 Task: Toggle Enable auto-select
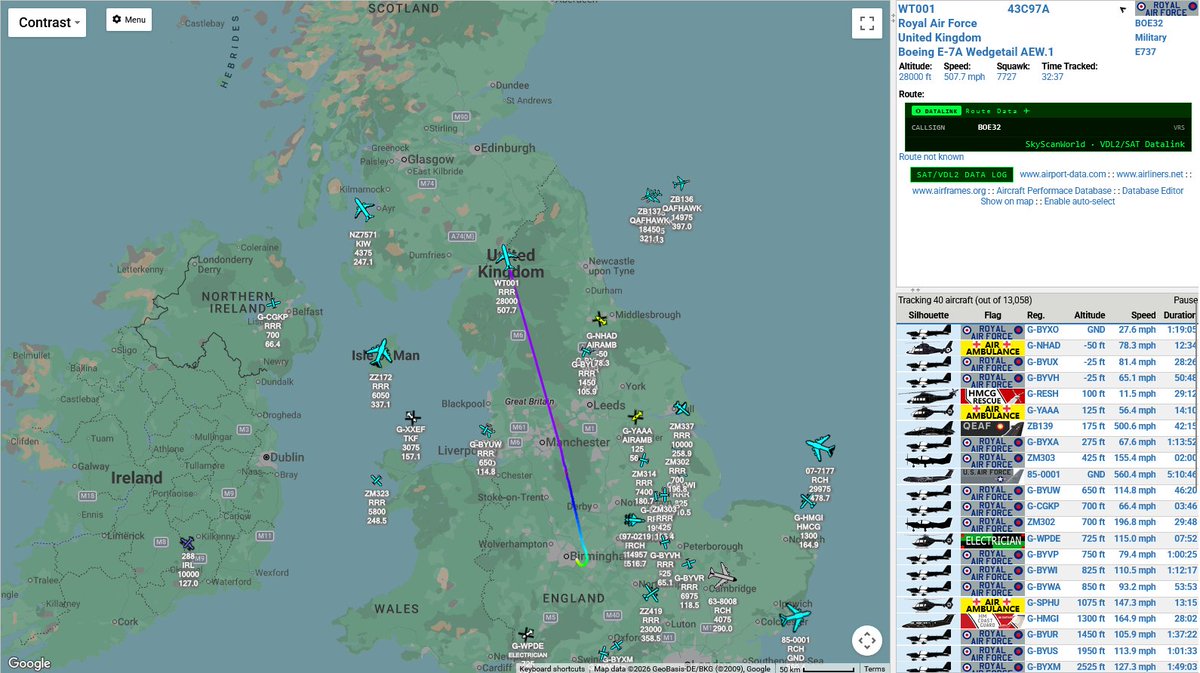click(x=1080, y=201)
